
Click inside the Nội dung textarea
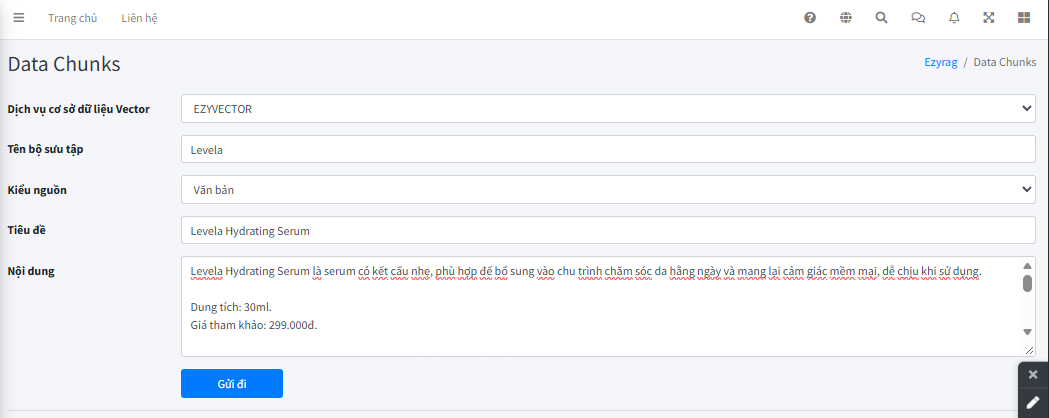pos(608,306)
